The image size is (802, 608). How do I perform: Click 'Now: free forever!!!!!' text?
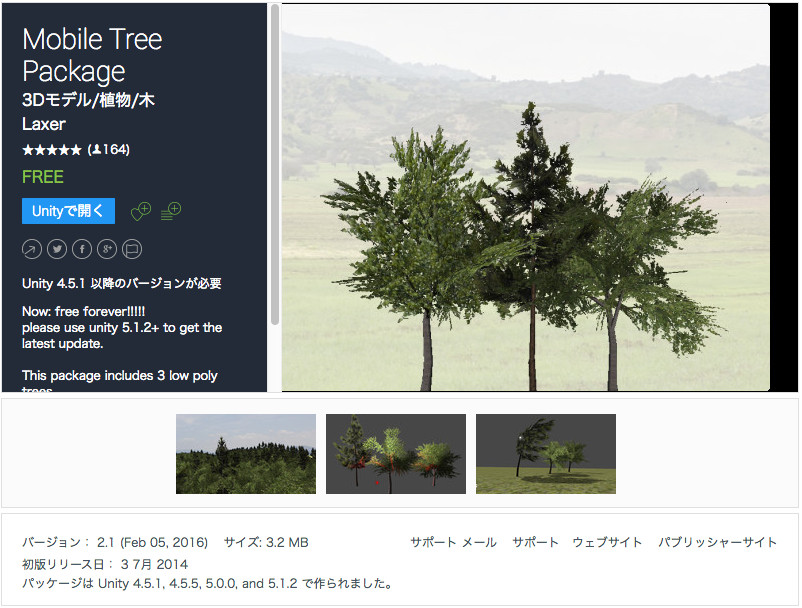click(83, 311)
